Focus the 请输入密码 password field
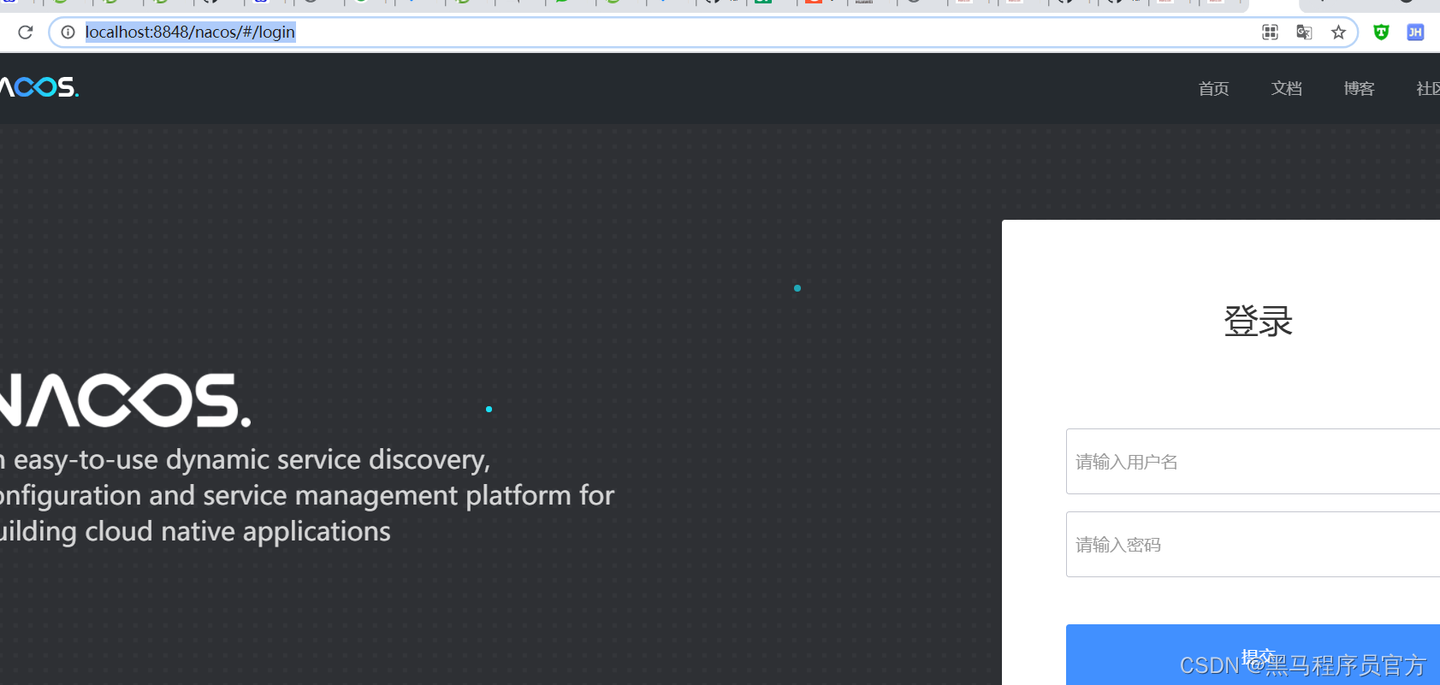The width and height of the screenshot is (1440, 685). (1252, 544)
